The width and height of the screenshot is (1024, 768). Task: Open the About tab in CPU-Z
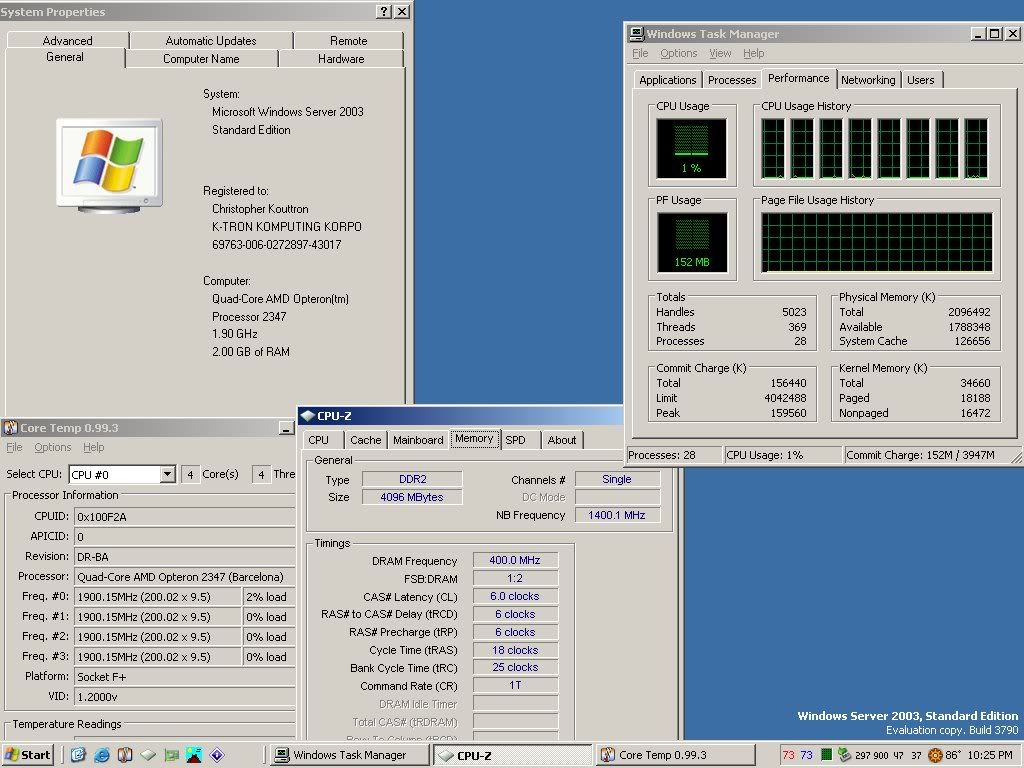click(562, 440)
